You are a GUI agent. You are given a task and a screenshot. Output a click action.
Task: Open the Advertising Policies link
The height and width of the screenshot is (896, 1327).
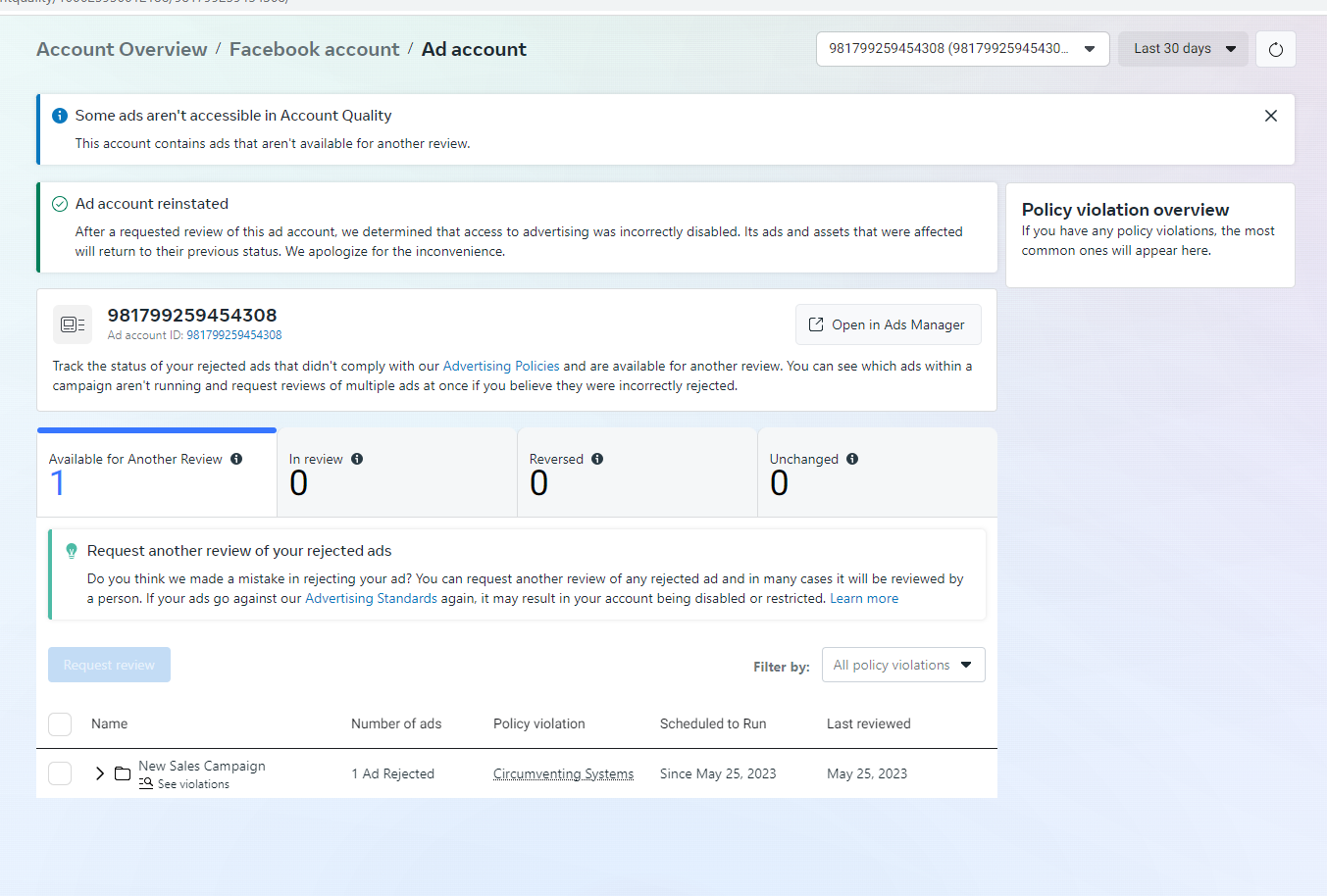point(501,366)
